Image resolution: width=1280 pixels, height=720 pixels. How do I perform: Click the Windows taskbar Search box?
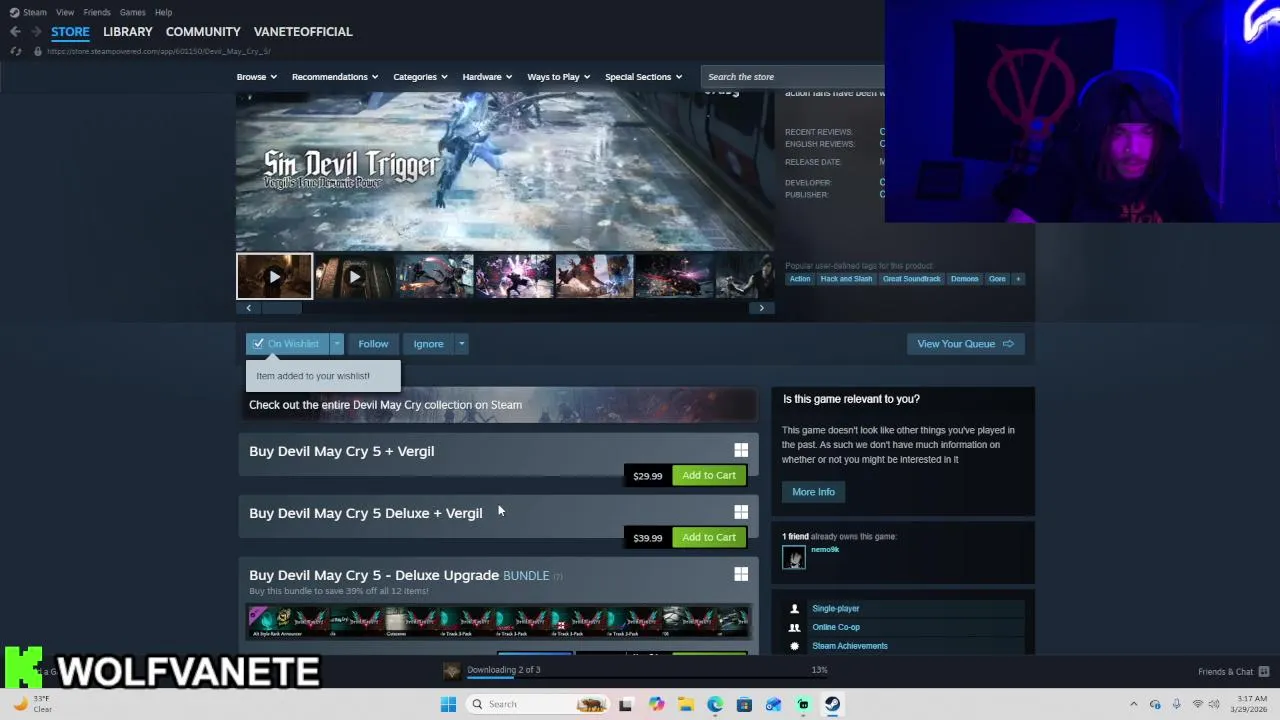click(537, 704)
